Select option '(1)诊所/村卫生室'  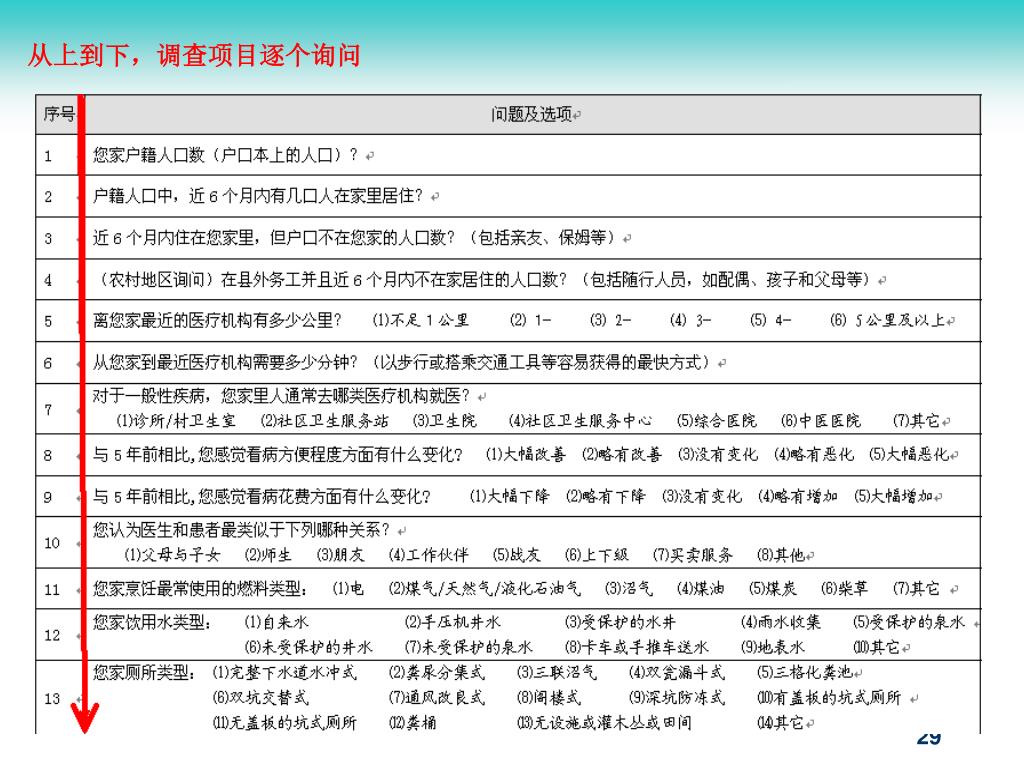[x=176, y=421]
